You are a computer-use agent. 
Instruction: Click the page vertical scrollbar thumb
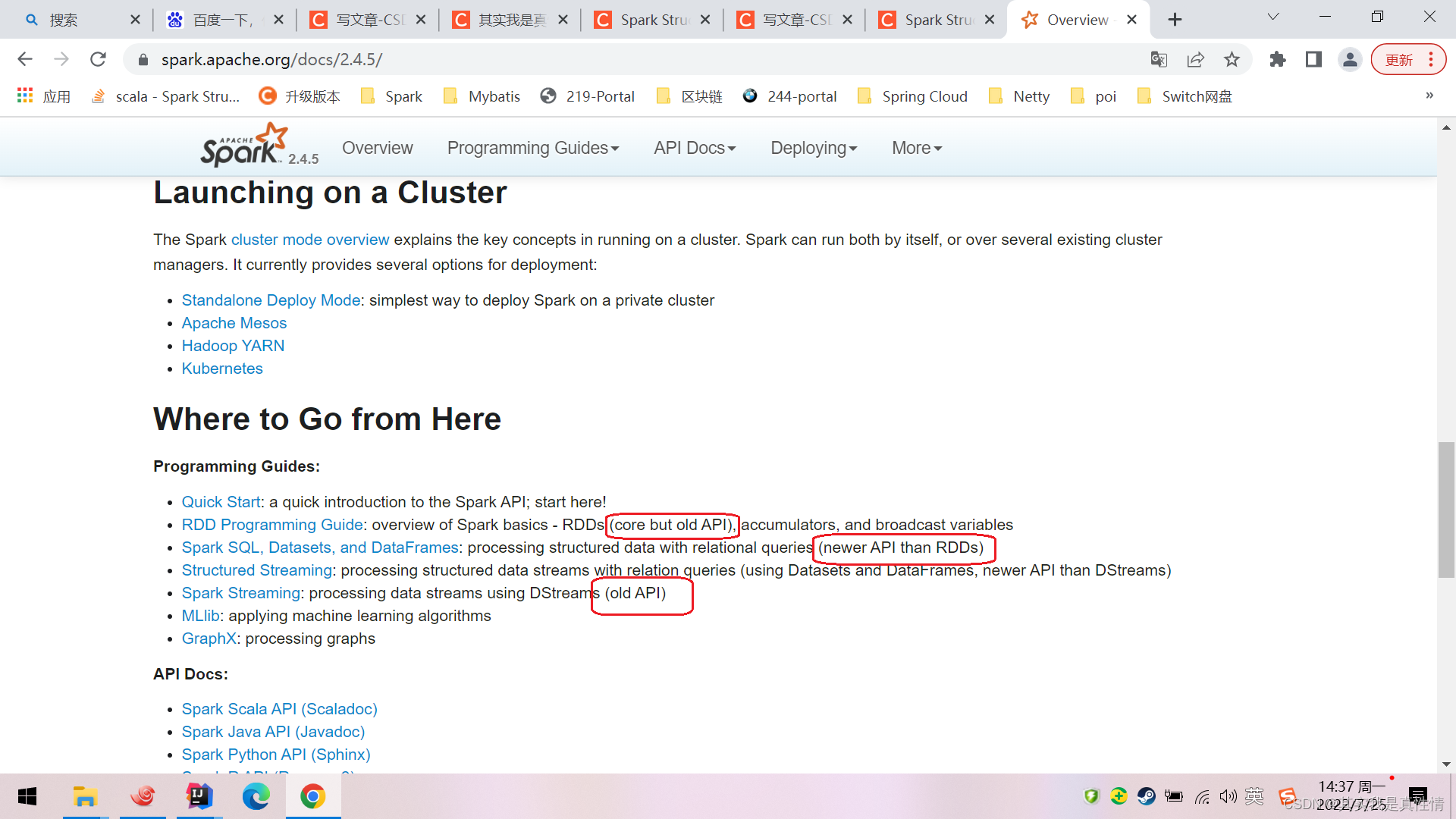tap(1446, 510)
